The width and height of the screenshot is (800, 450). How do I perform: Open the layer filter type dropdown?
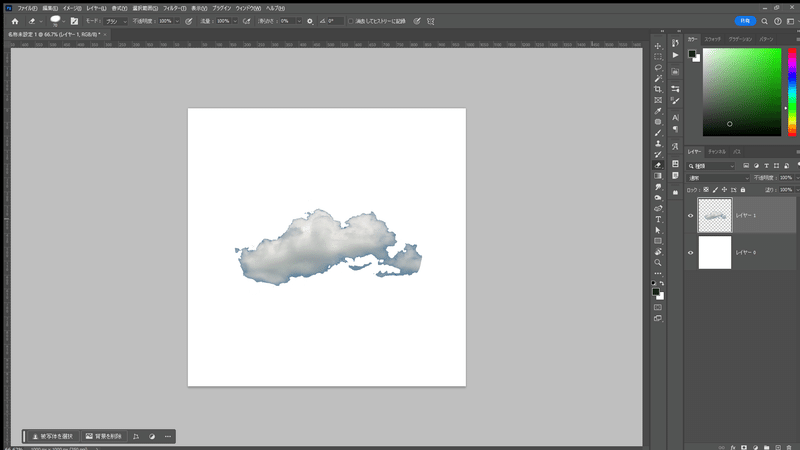[711, 166]
